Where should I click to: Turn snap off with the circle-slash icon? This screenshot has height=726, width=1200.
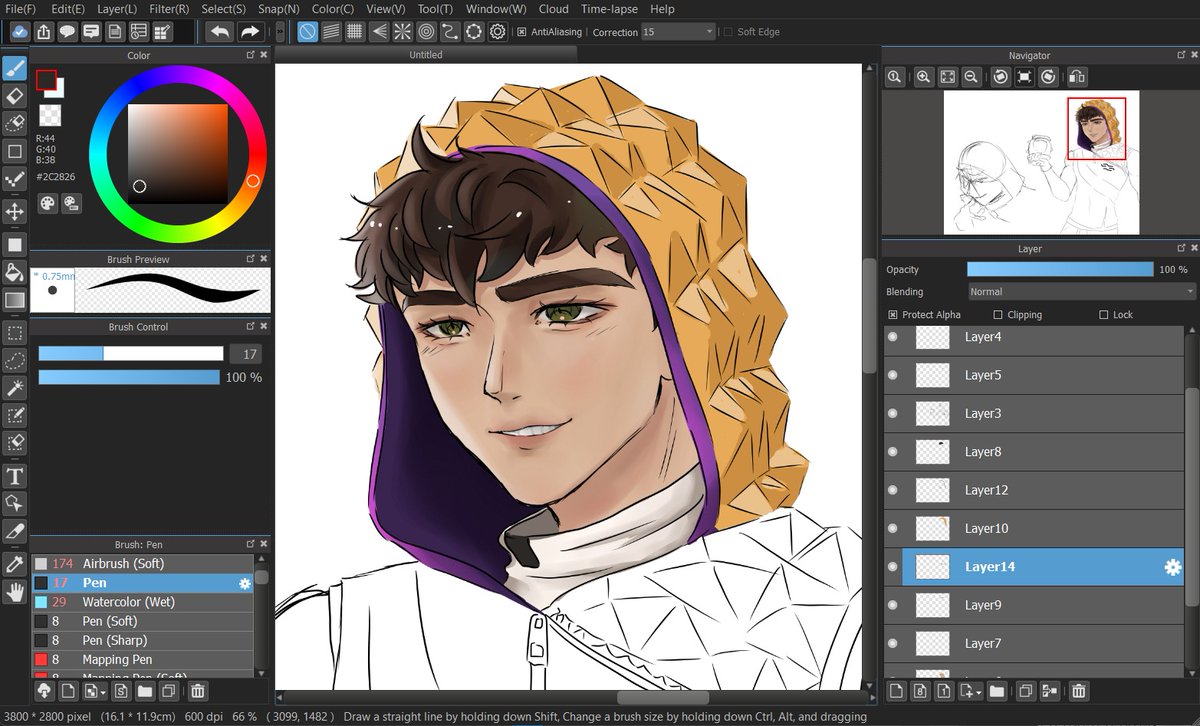pyautogui.click(x=307, y=31)
